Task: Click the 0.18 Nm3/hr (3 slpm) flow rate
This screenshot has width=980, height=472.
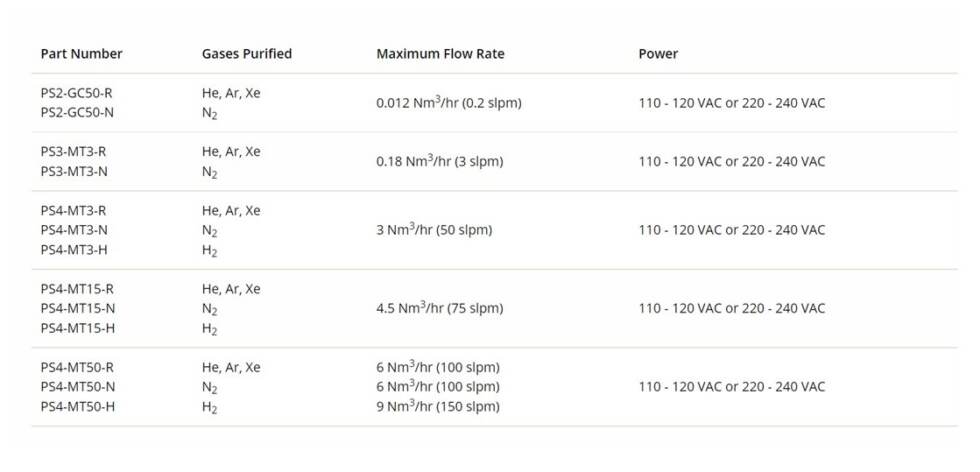Action: [439, 161]
